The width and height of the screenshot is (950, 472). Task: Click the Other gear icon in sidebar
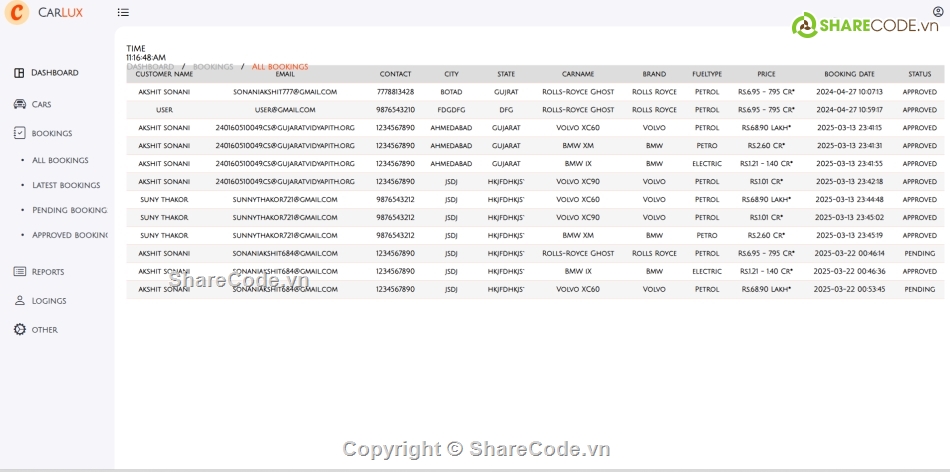point(19,329)
